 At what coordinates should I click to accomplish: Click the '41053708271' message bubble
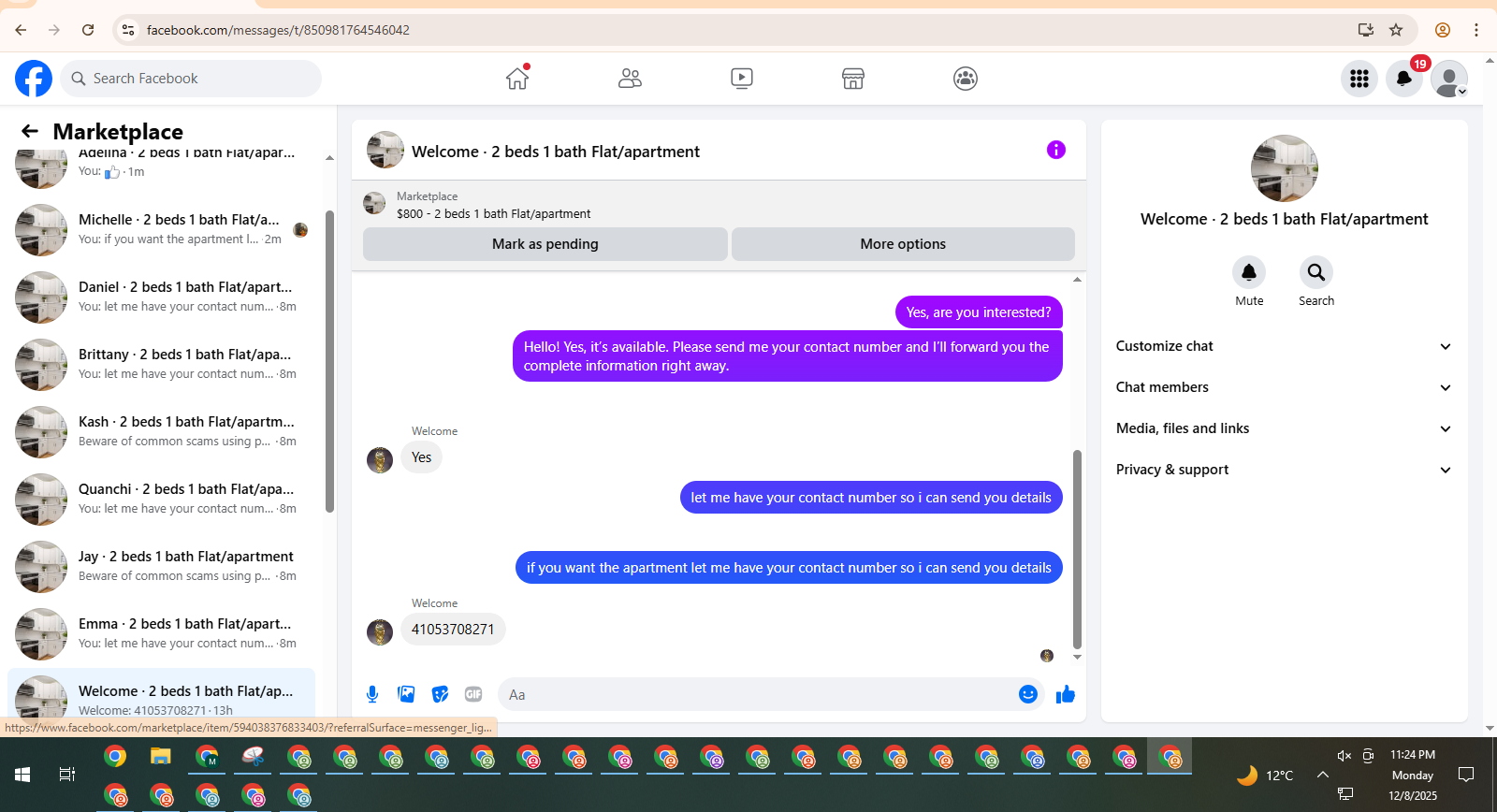pyautogui.click(x=453, y=630)
